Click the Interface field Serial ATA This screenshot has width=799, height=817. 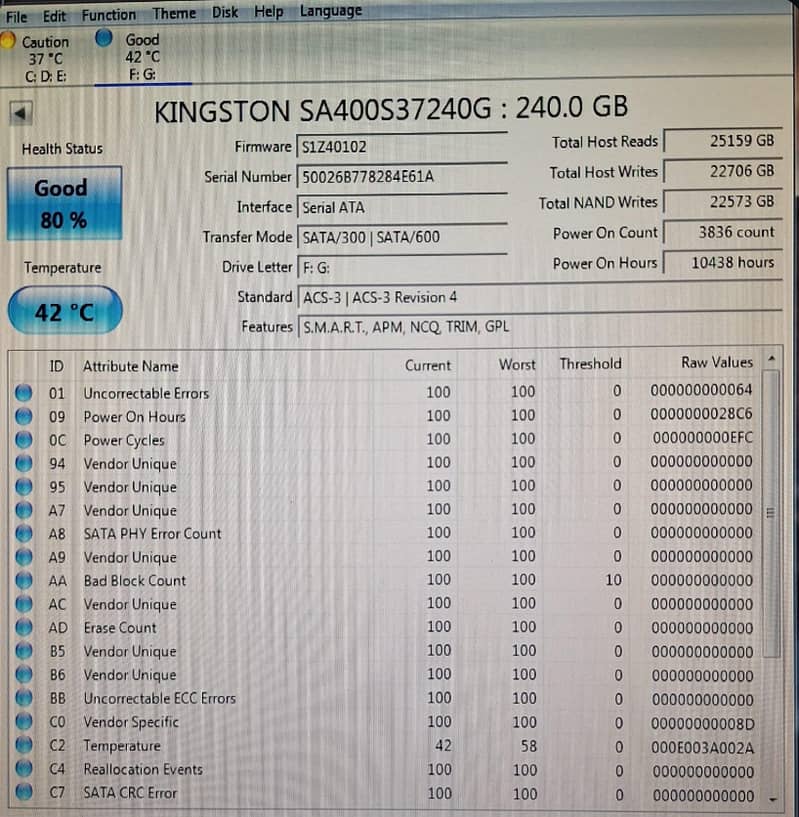click(x=401, y=207)
